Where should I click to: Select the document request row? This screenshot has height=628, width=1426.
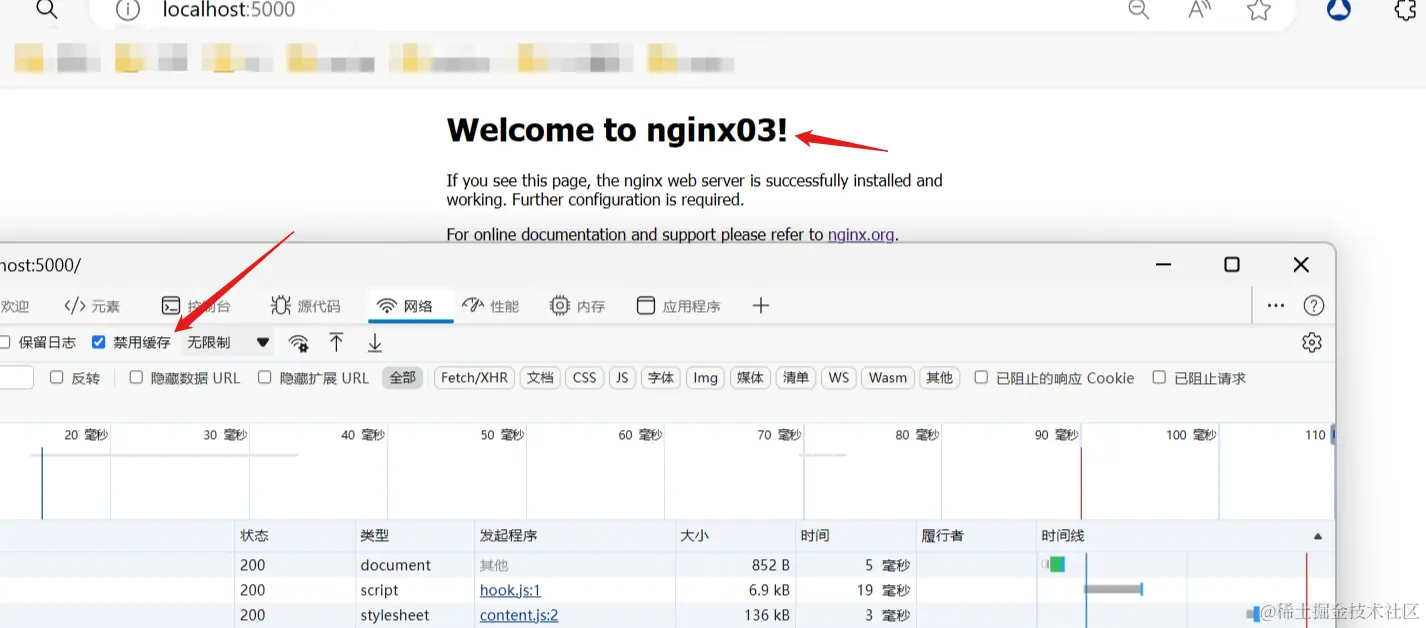[667, 565]
